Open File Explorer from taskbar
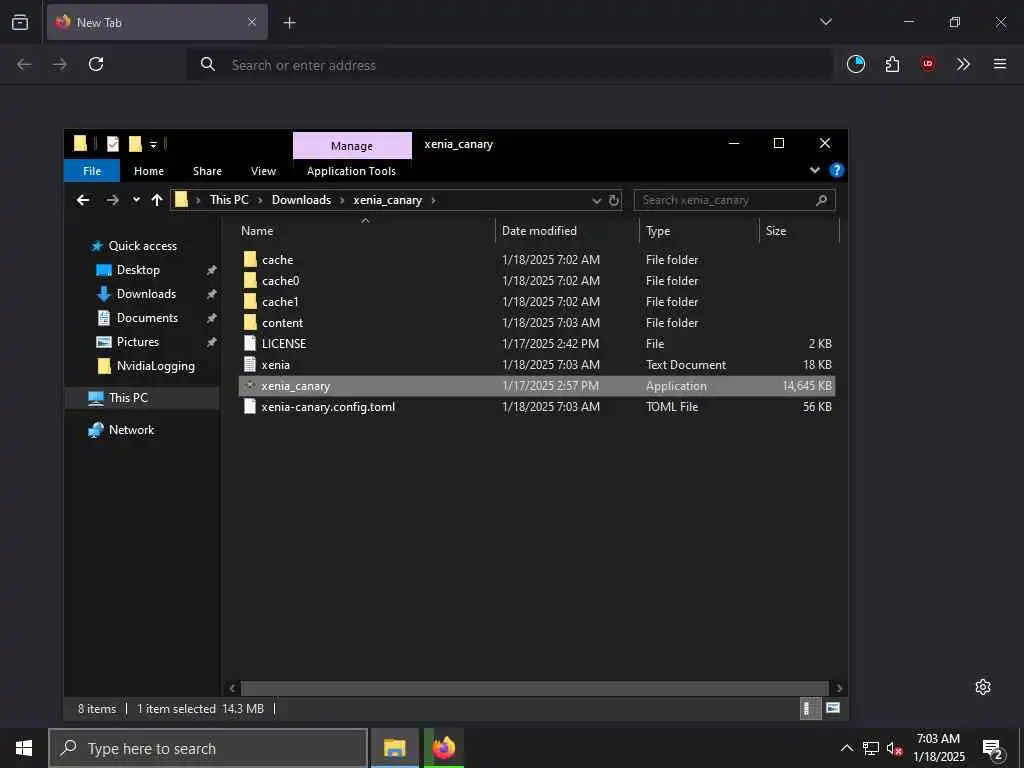 (394, 748)
